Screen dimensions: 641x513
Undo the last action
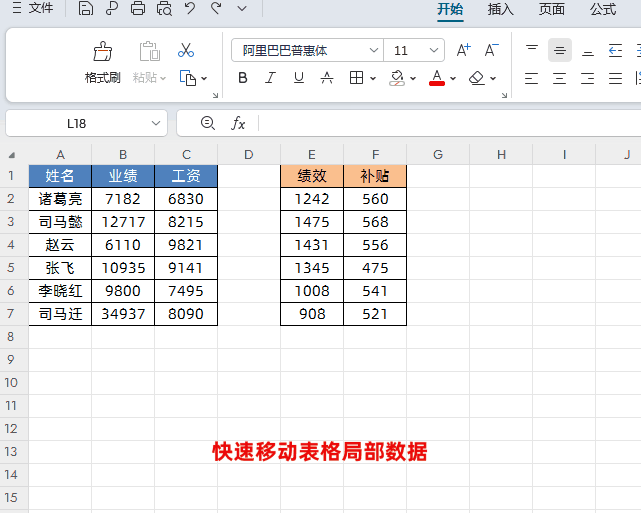190,8
